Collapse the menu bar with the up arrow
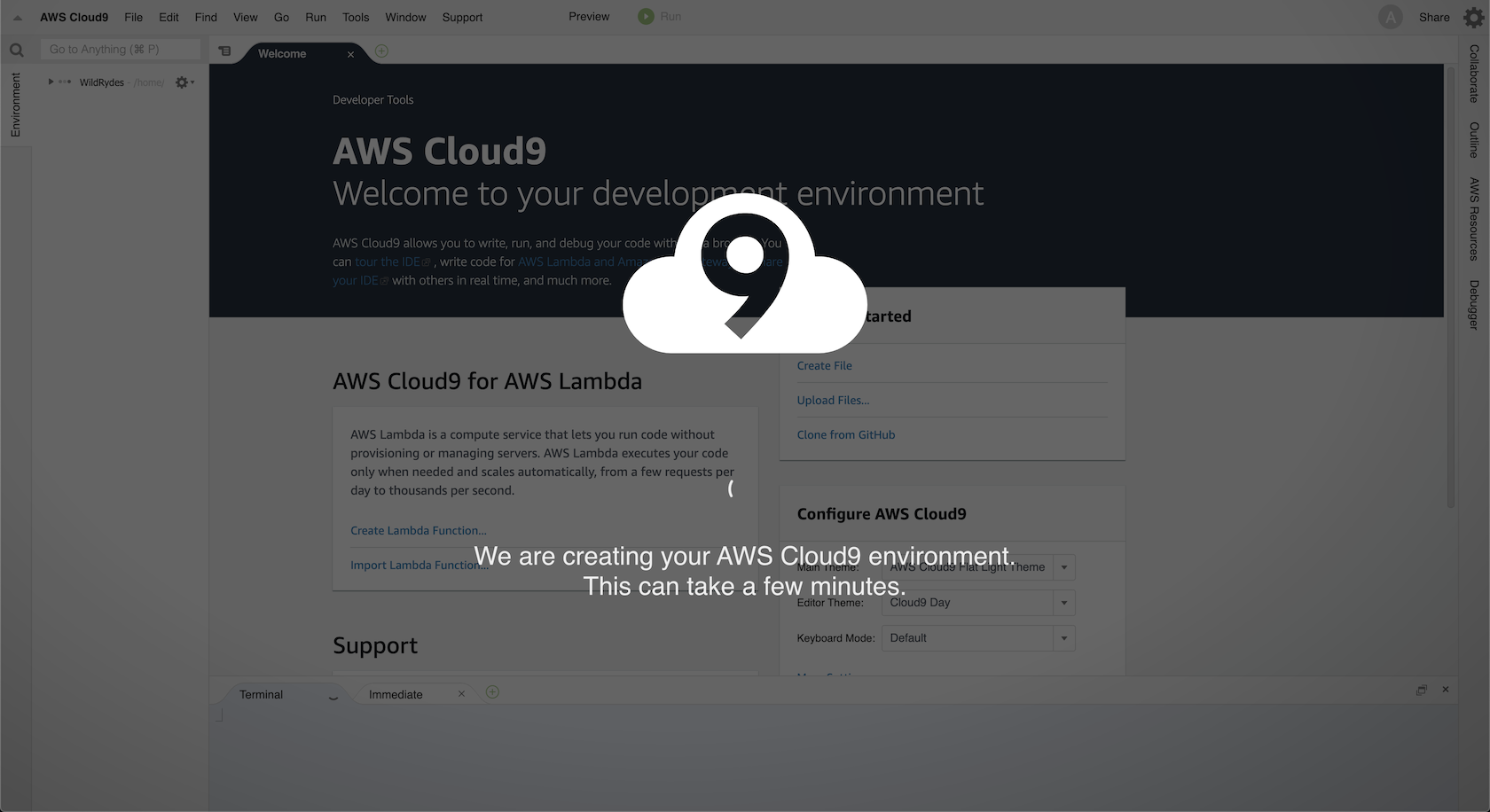 17,17
